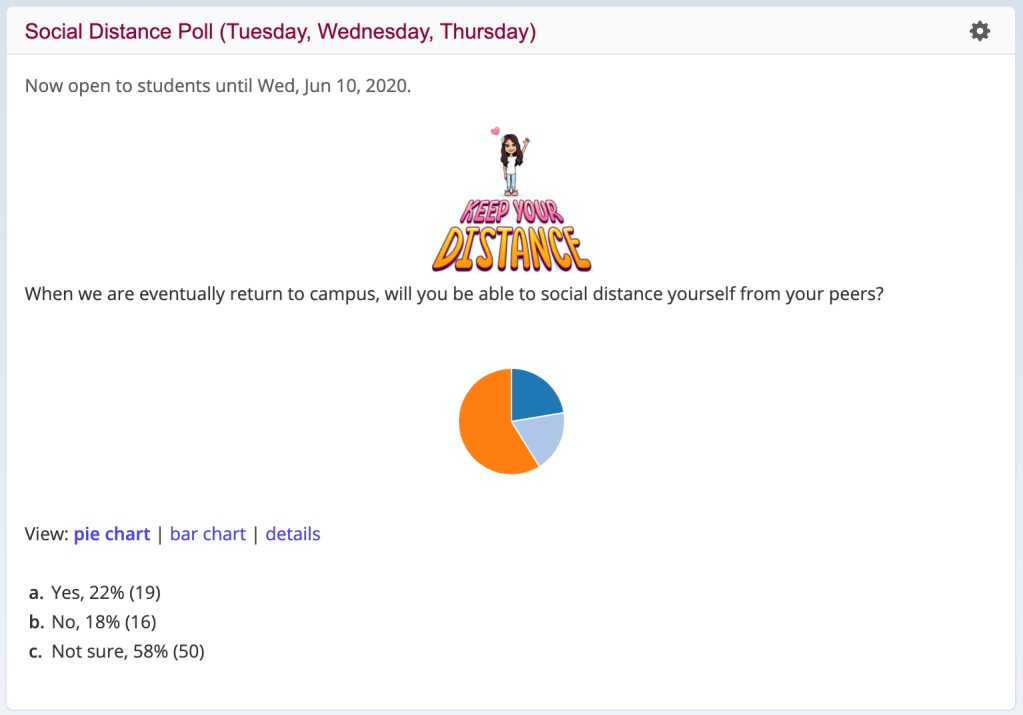Open the poll settings gear menu
Screen dimensions: 1023x715
pyautogui.click(x=979, y=31)
